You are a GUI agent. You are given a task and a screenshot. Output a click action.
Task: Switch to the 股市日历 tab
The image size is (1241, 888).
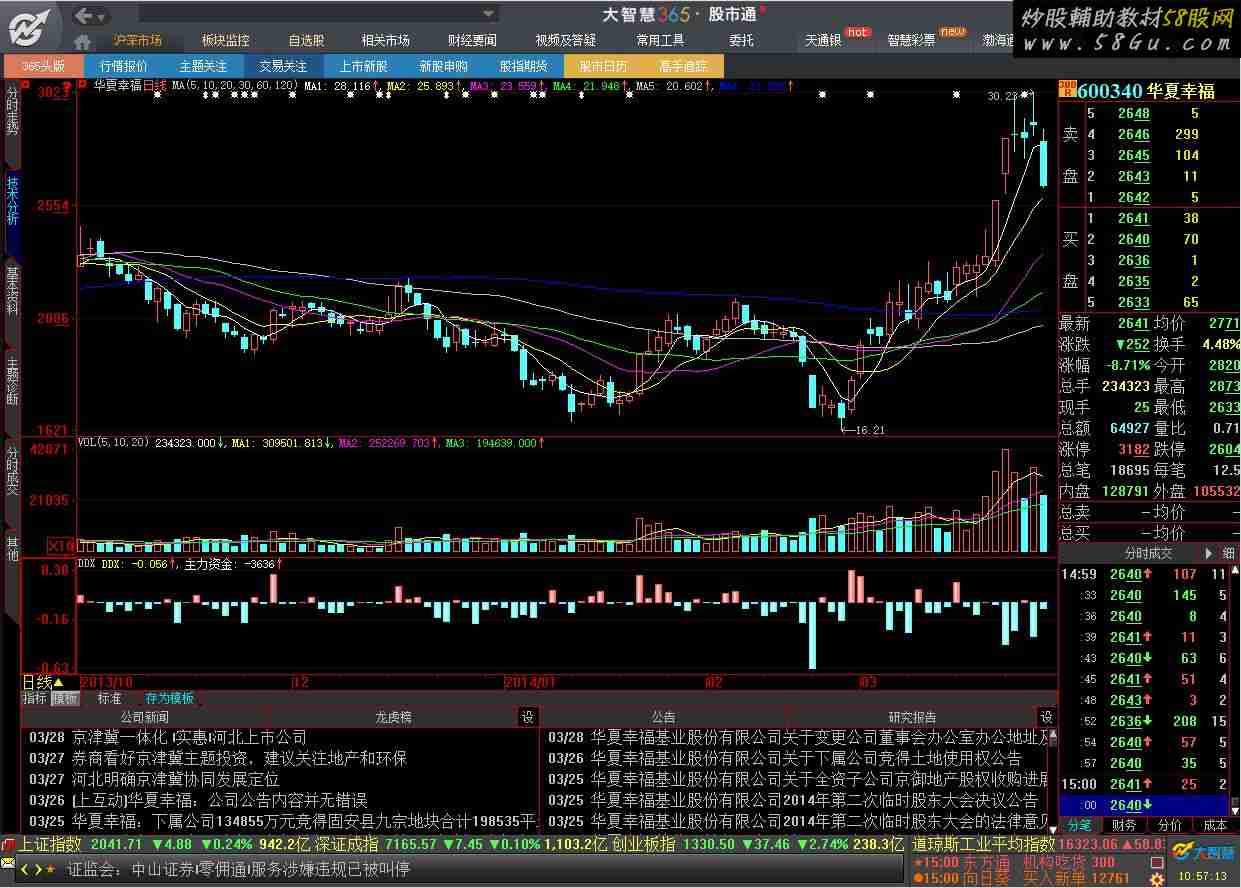click(x=603, y=66)
